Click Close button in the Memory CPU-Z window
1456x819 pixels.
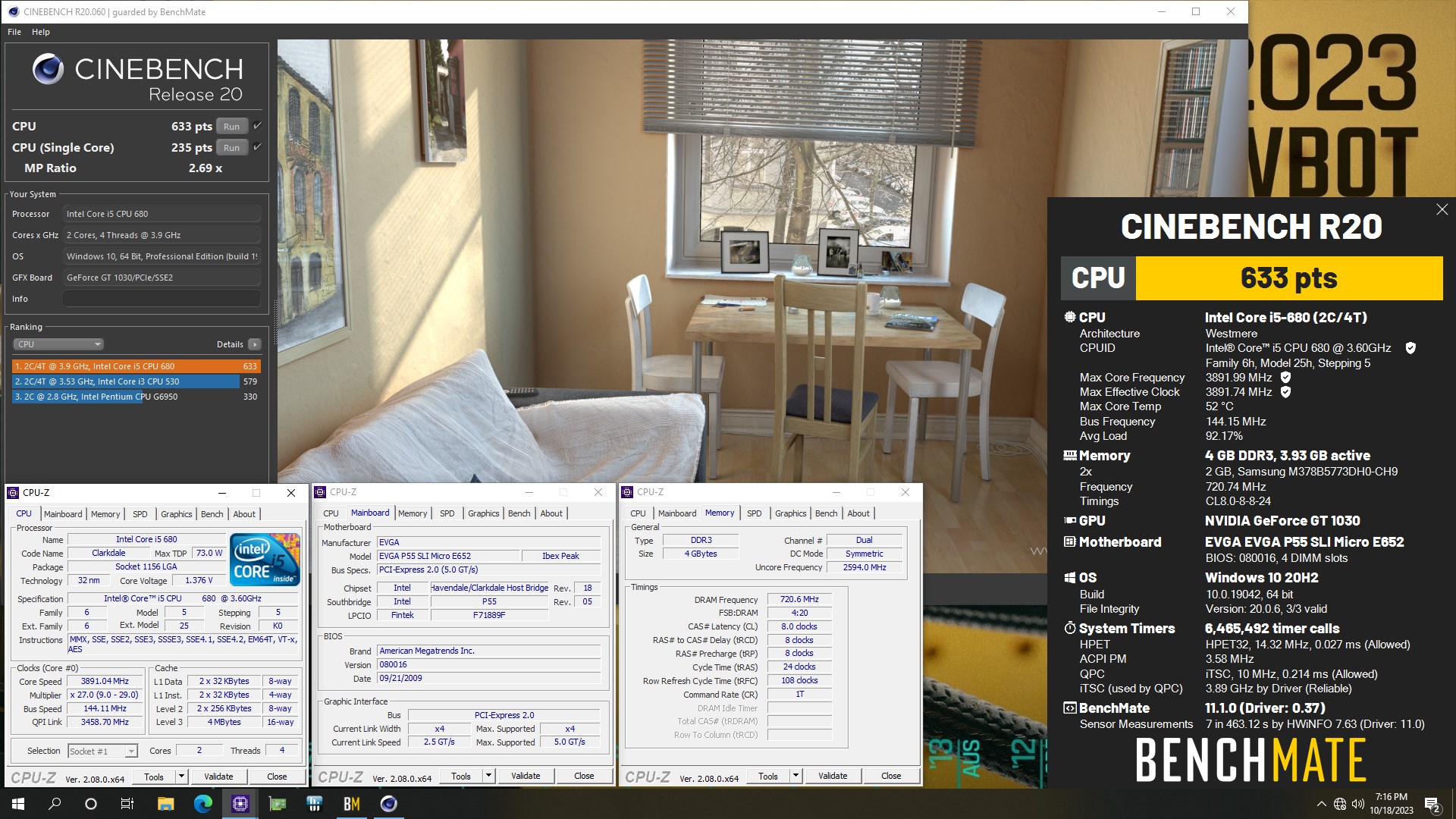click(891, 776)
